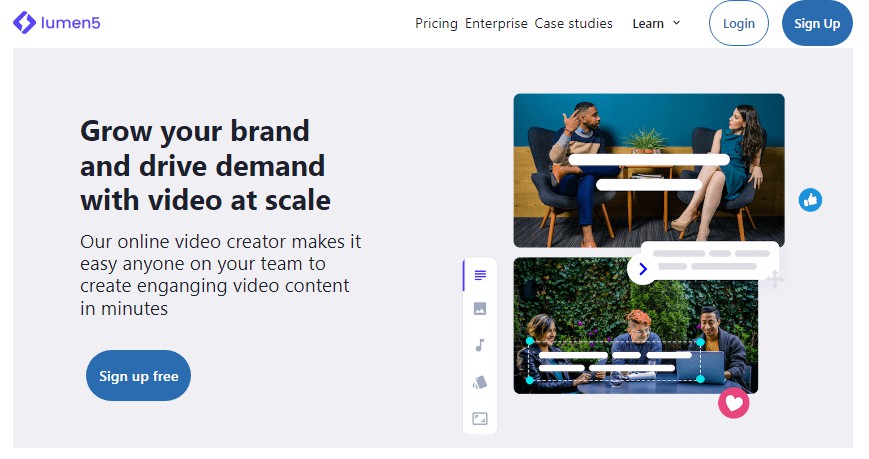
Task: Select the aspect ratio icon in sidebar
Action: tap(480, 418)
